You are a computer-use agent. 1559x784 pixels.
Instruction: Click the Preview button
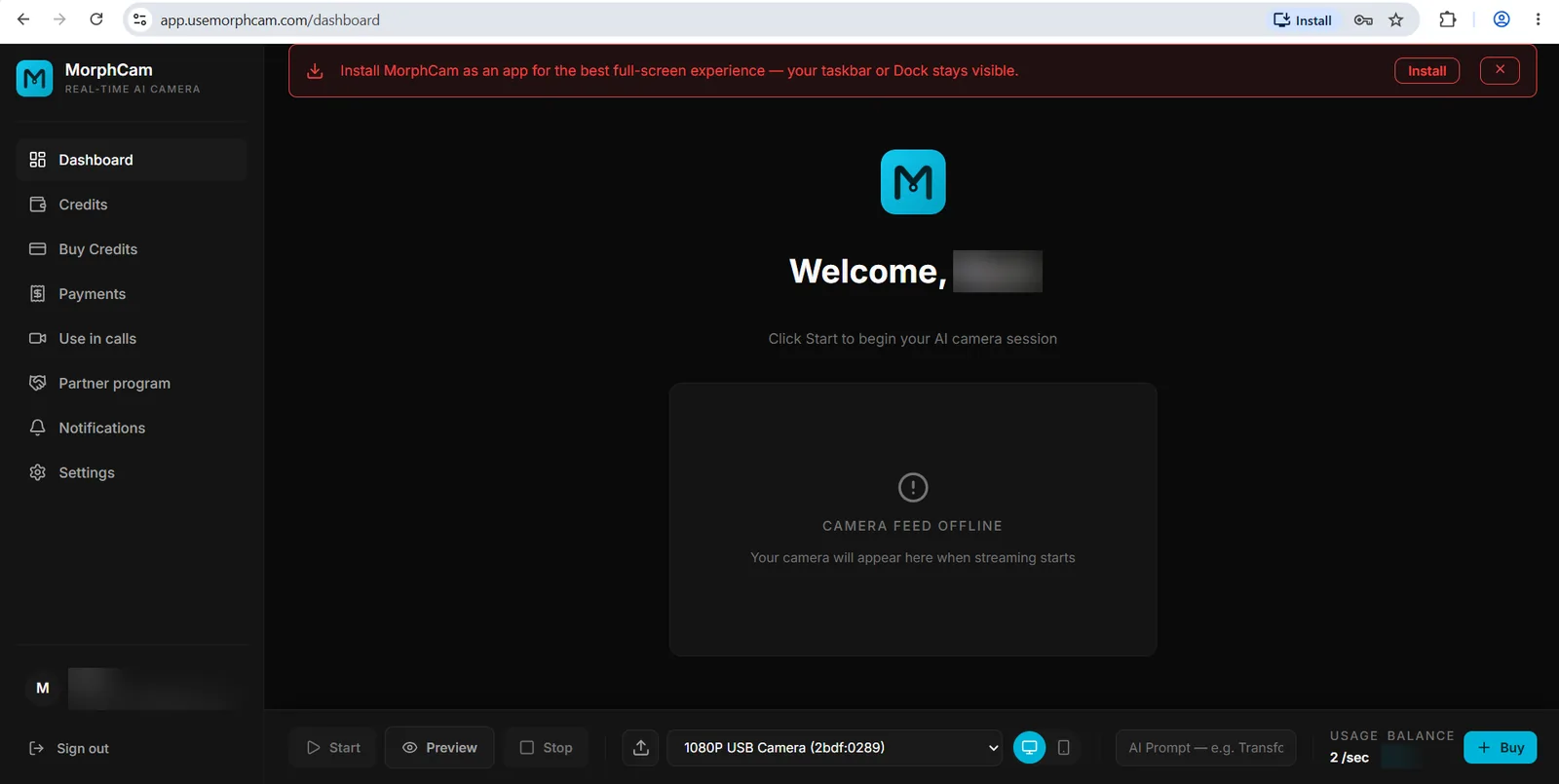click(x=439, y=748)
